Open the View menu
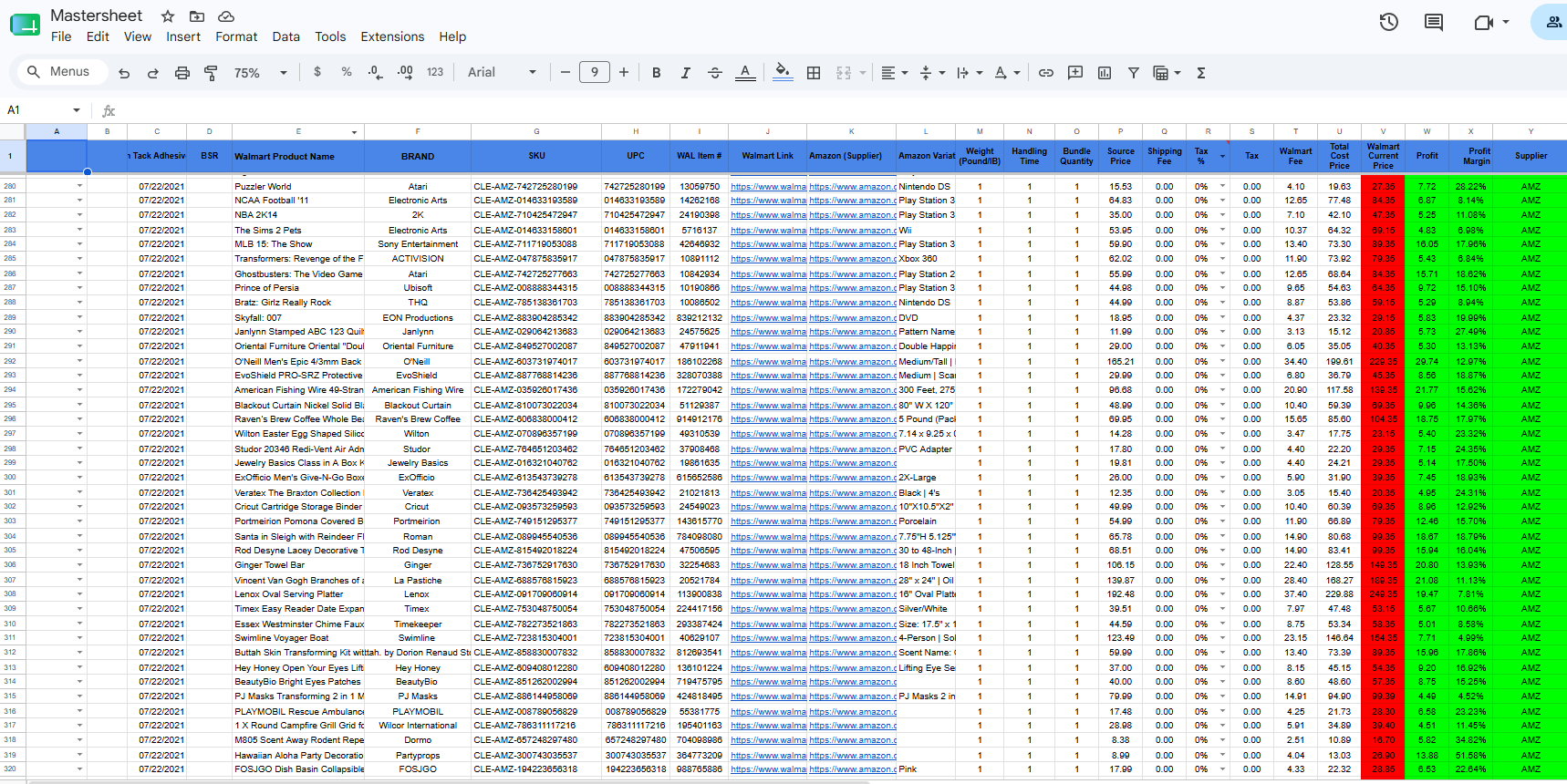The width and height of the screenshot is (1567, 784). [x=138, y=36]
